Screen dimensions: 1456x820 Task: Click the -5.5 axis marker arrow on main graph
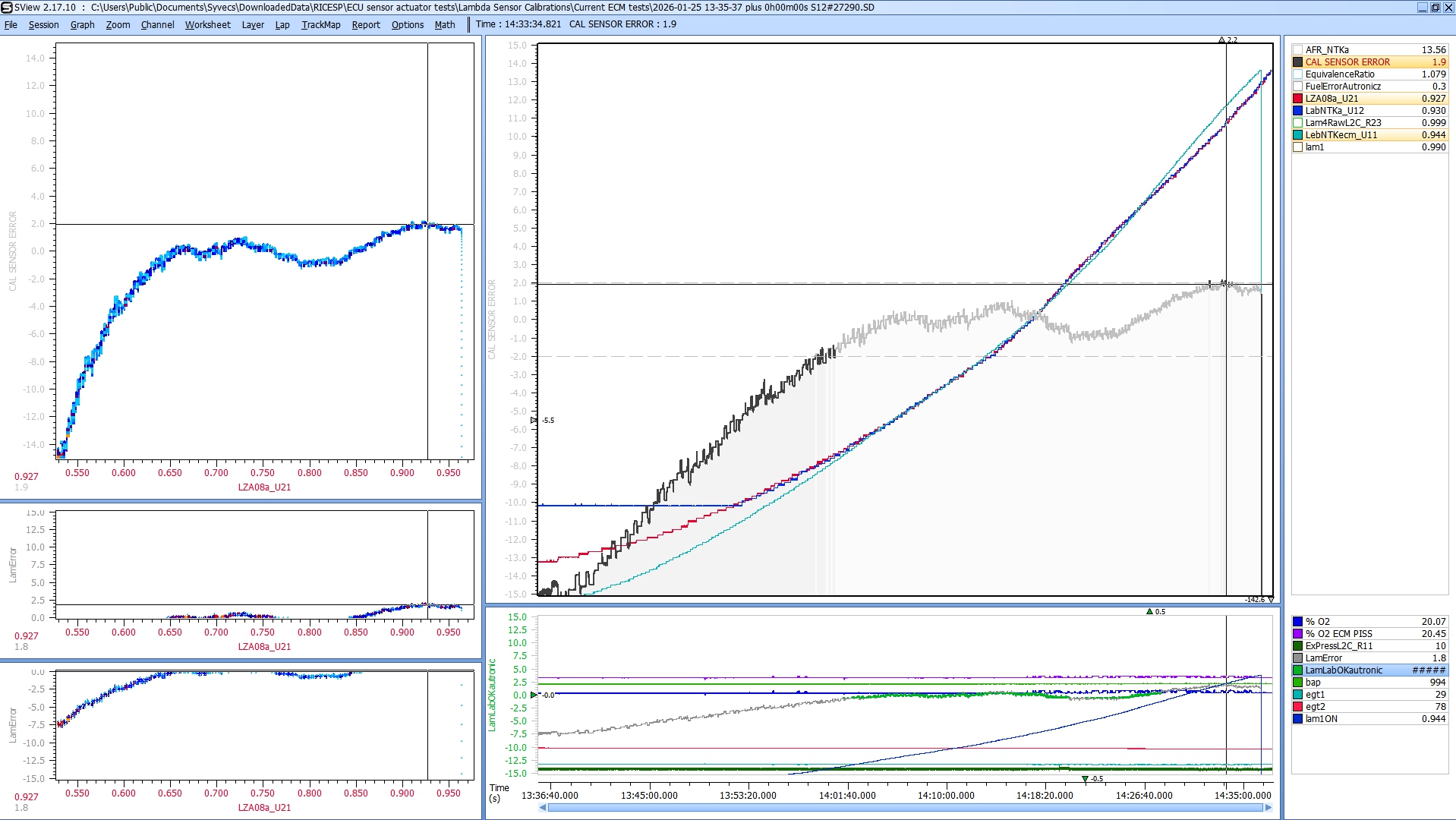point(534,420)
